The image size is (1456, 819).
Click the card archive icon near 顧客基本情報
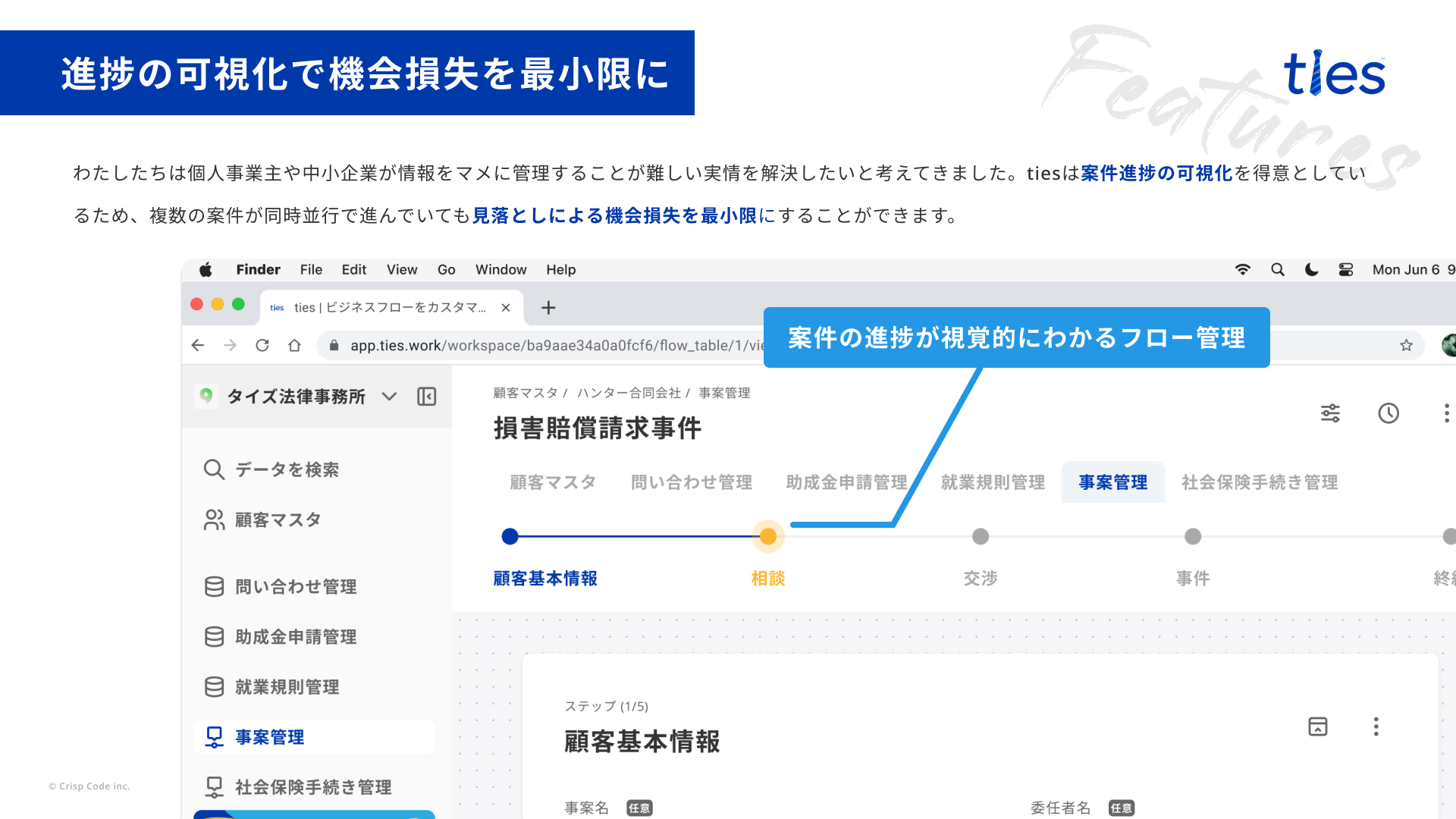1317,726
